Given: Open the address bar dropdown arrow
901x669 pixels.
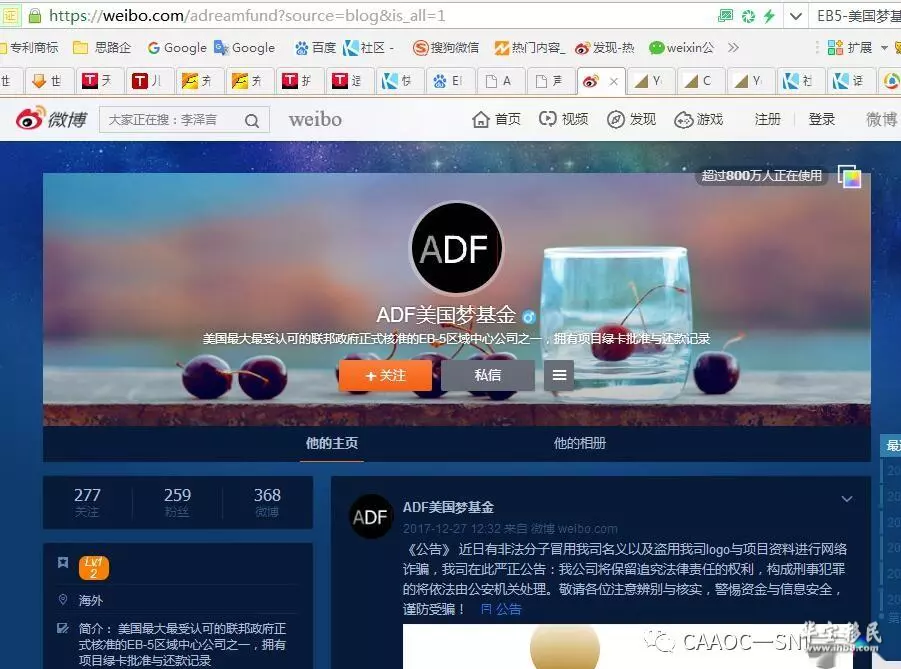Looking at the screenshot, I should click(796, 16).
